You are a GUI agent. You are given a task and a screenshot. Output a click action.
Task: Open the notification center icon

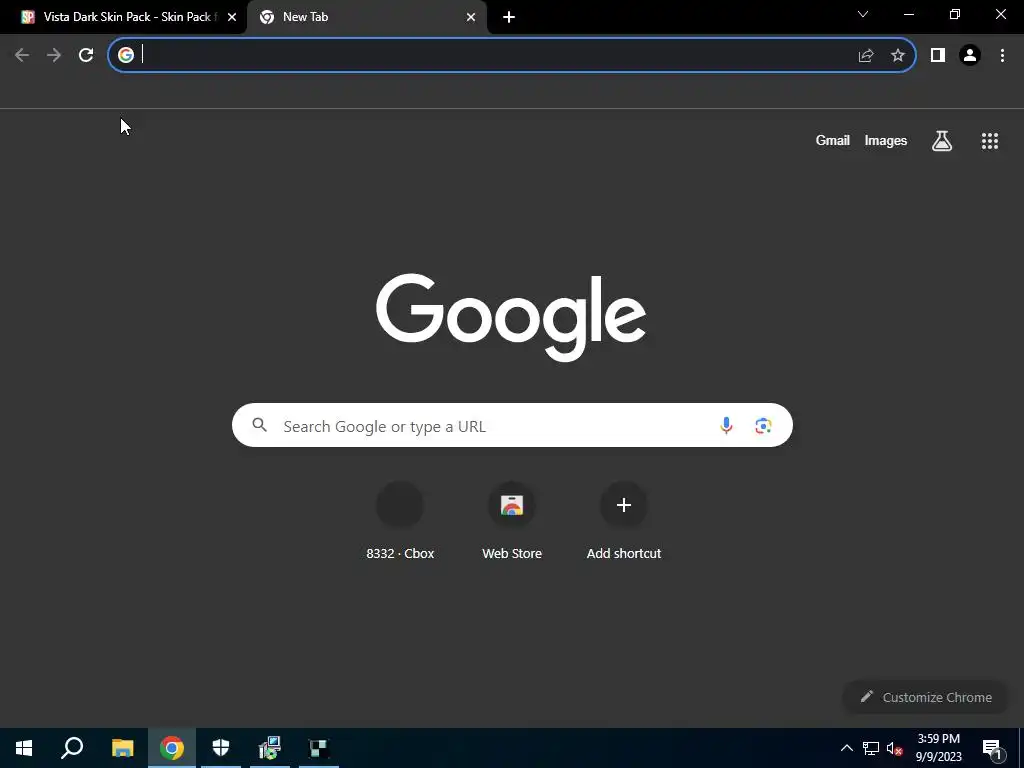coord(992,749)
